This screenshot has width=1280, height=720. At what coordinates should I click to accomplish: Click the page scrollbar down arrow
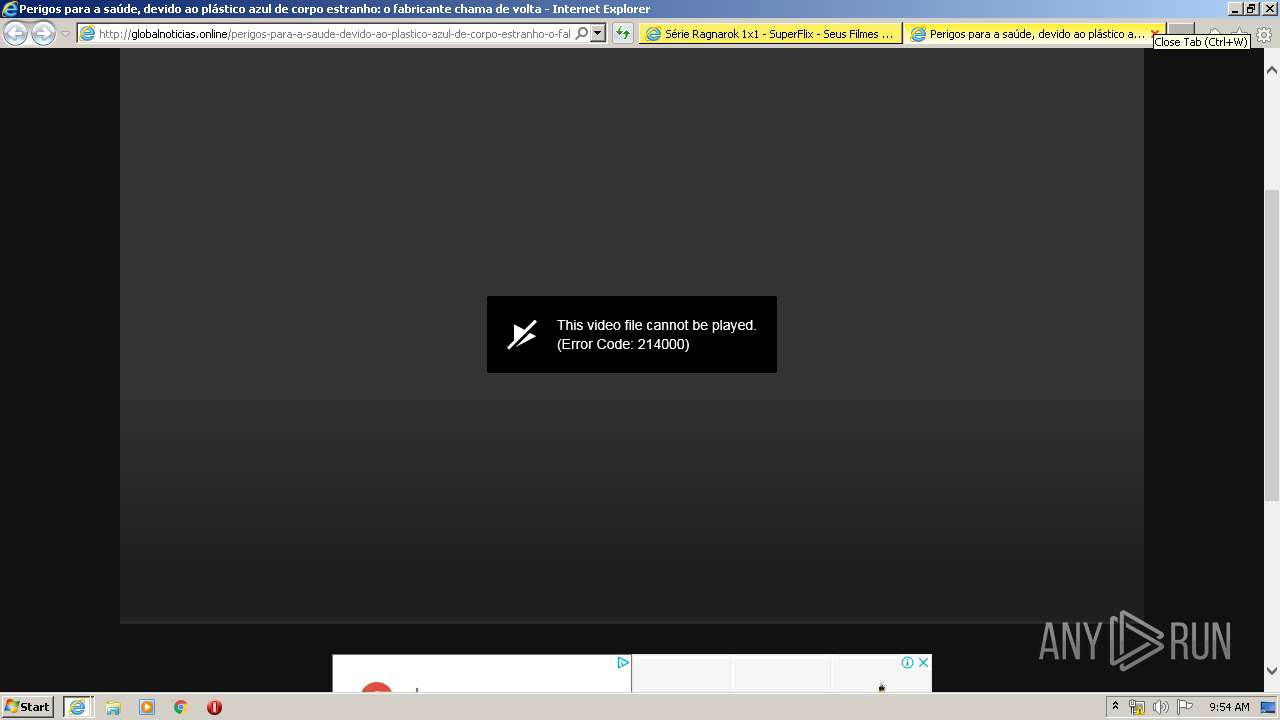(x=1272, y=671)
